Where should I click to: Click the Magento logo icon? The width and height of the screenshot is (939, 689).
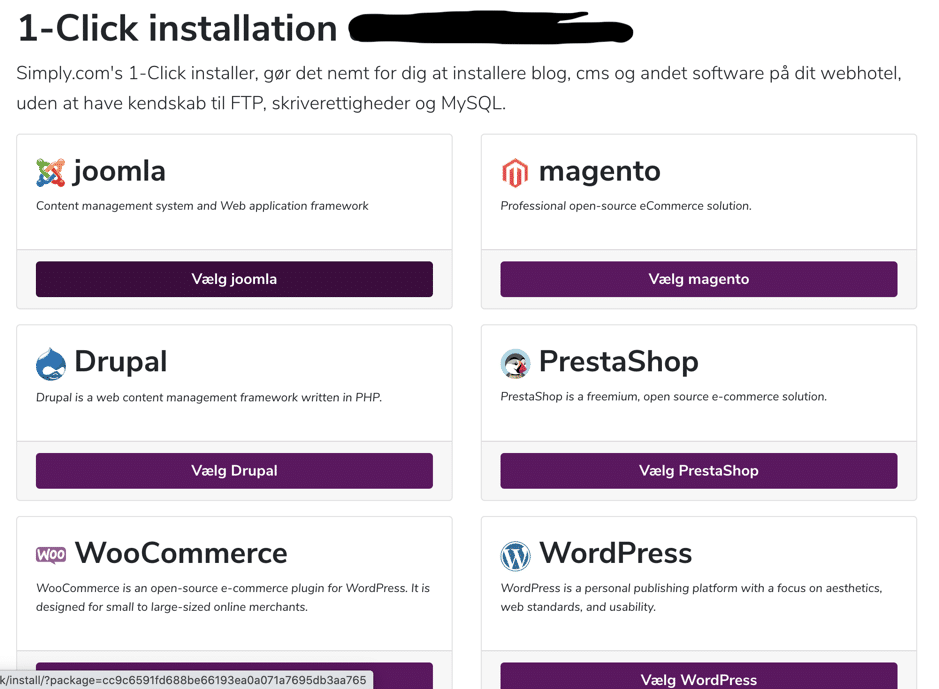(515, 172)
